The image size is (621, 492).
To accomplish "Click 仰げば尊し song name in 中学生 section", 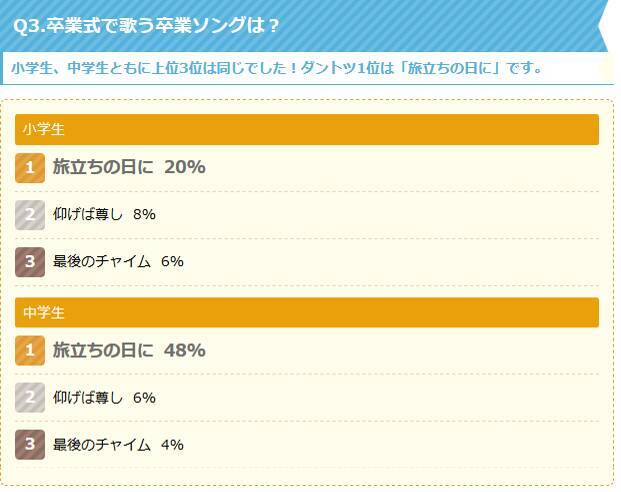I will [87, 398].
